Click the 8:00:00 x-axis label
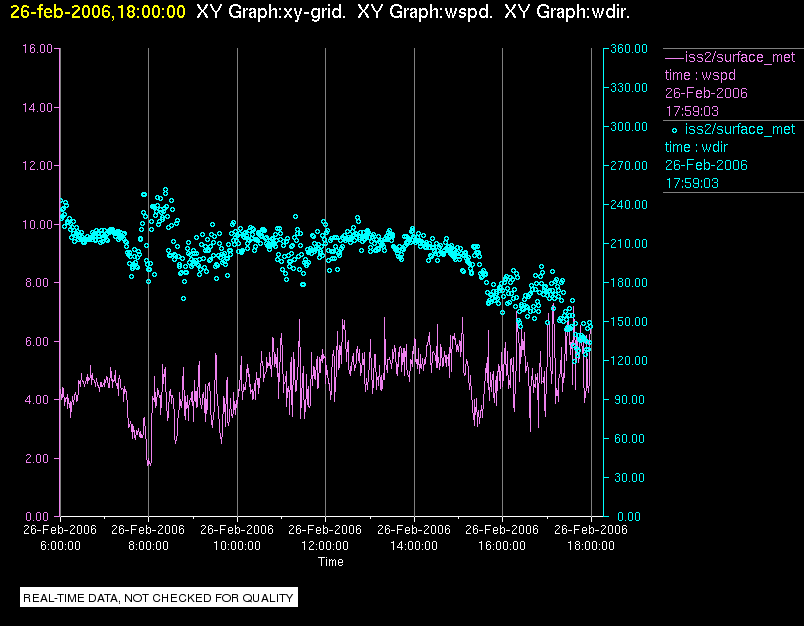The image size is (804, 626). (x=148, y=546)
